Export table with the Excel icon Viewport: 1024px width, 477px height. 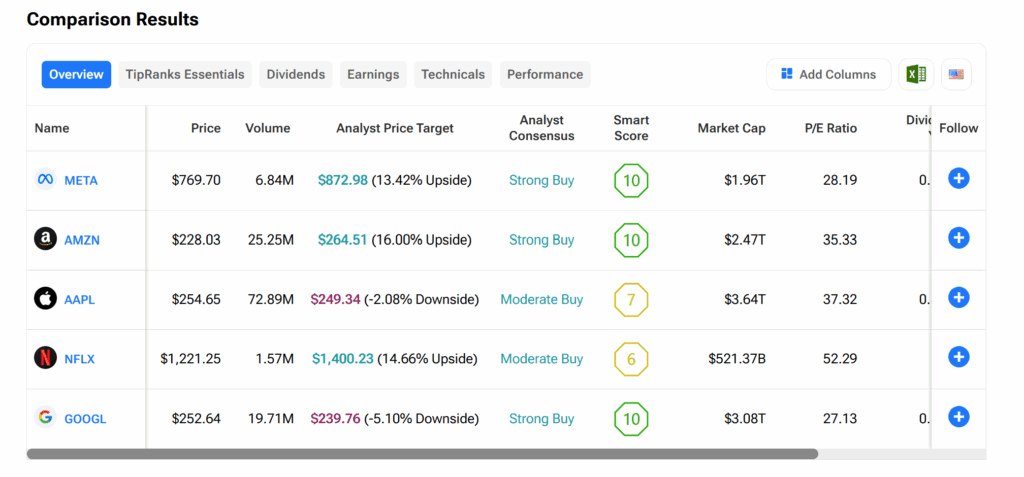pyautogui.click(x=916, y=74)
